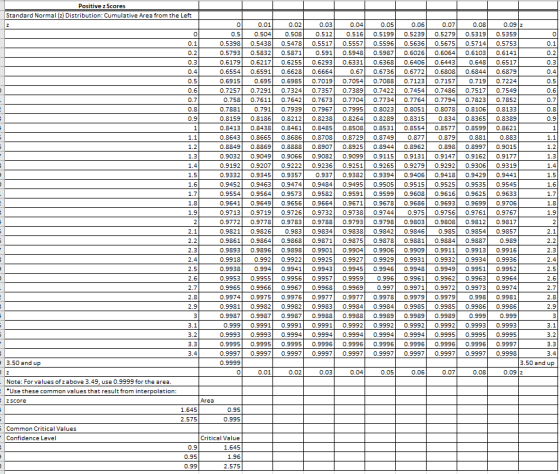560x474 pixels.
Task: Select the 0.9999 cell in '3.50 and up' row
Action: [220, 363]
